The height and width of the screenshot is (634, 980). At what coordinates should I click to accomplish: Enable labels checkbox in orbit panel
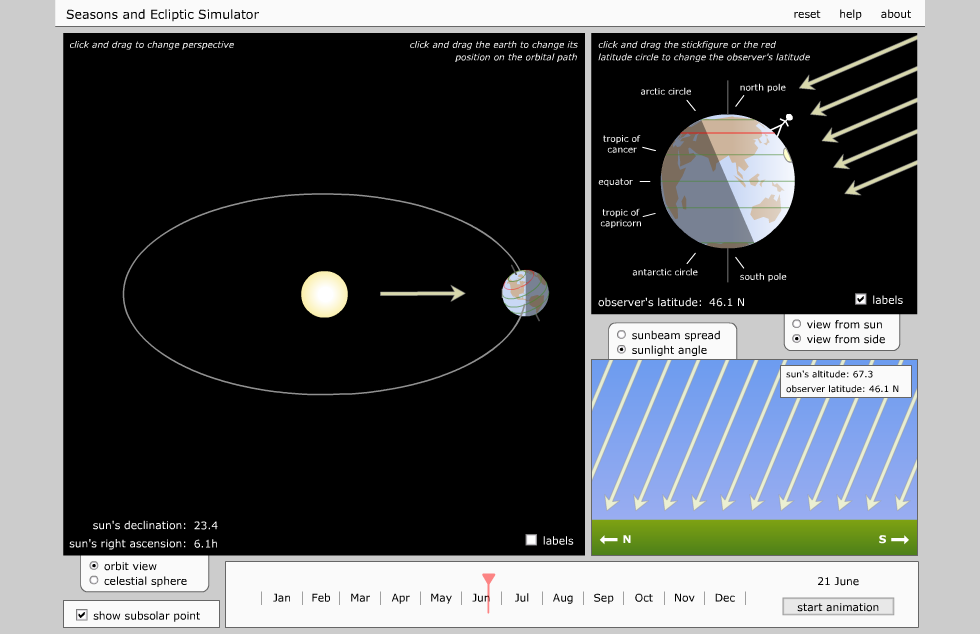tap(531, 540)
